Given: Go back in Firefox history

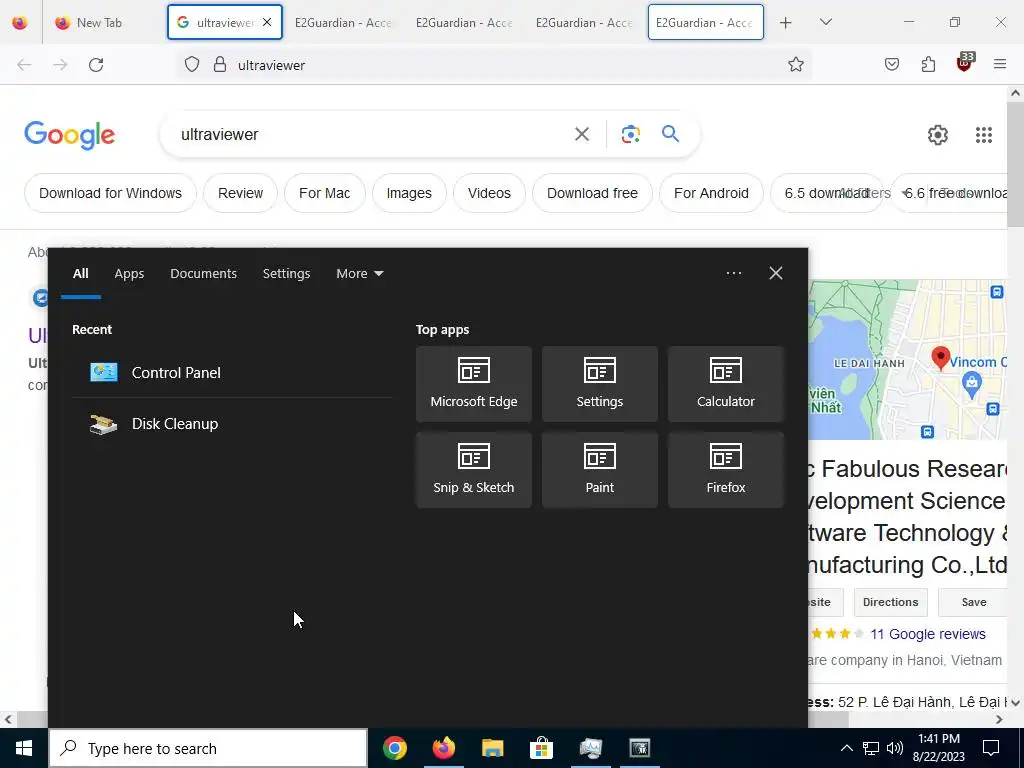Looking at the screenshot, I should coord(24,65).
